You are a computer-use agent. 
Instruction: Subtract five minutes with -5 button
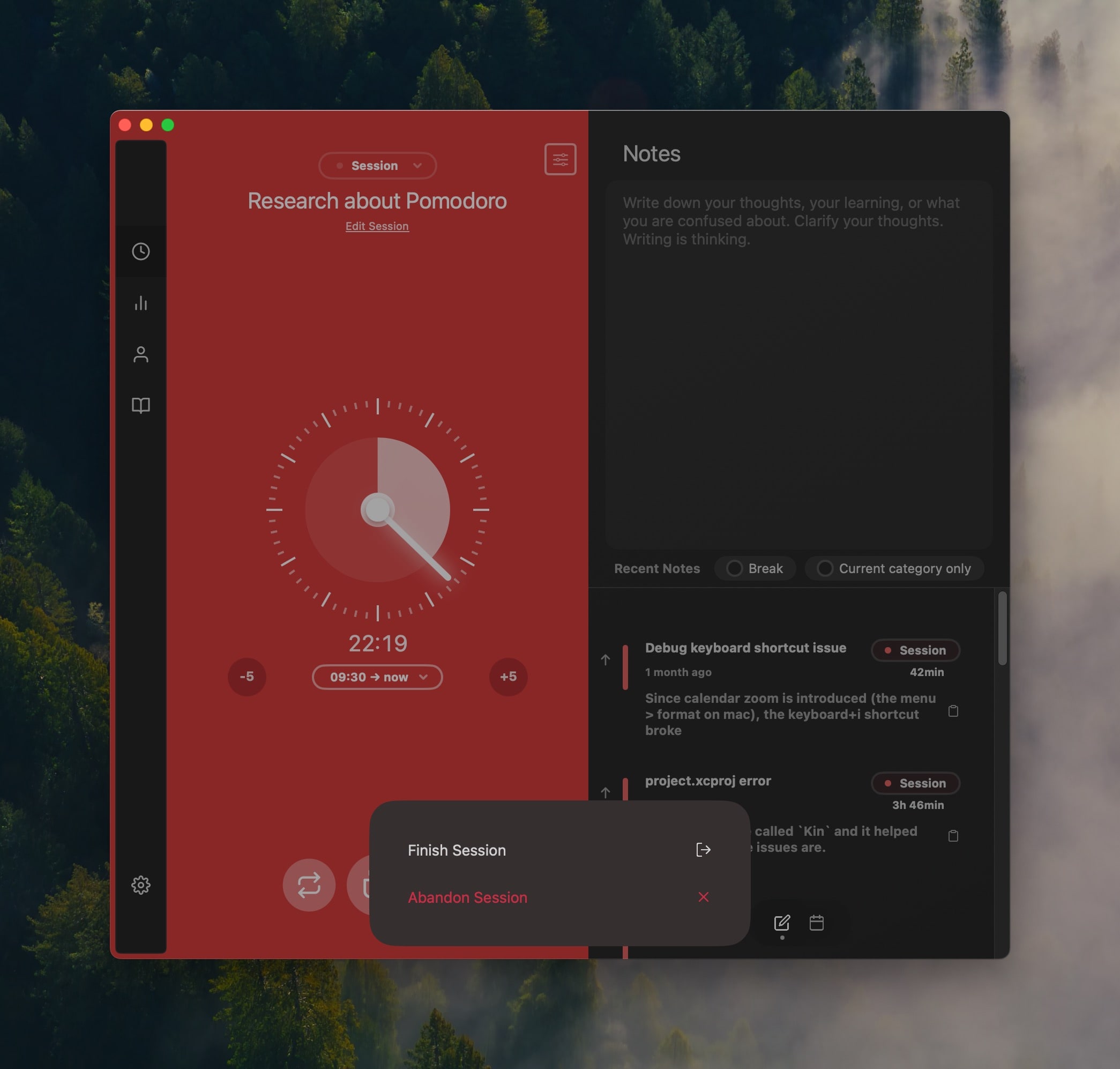pos(247,677)
